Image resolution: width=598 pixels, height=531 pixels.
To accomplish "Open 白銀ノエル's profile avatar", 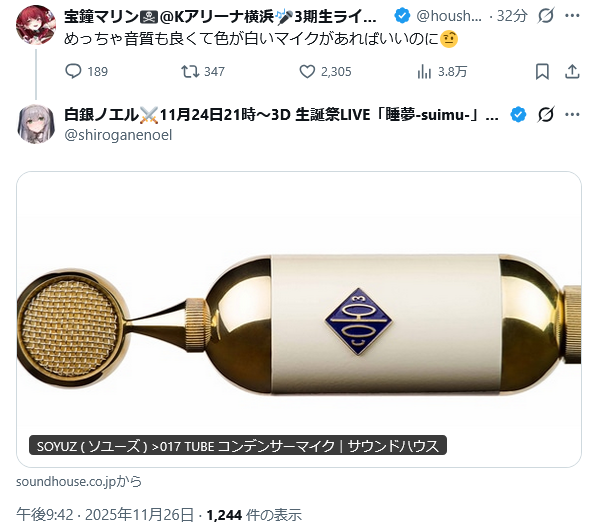I will [36, 124].
